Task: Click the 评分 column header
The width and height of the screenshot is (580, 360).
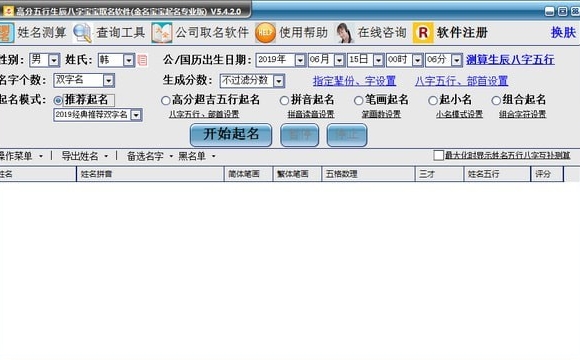Action: click(x=547, y=174)
